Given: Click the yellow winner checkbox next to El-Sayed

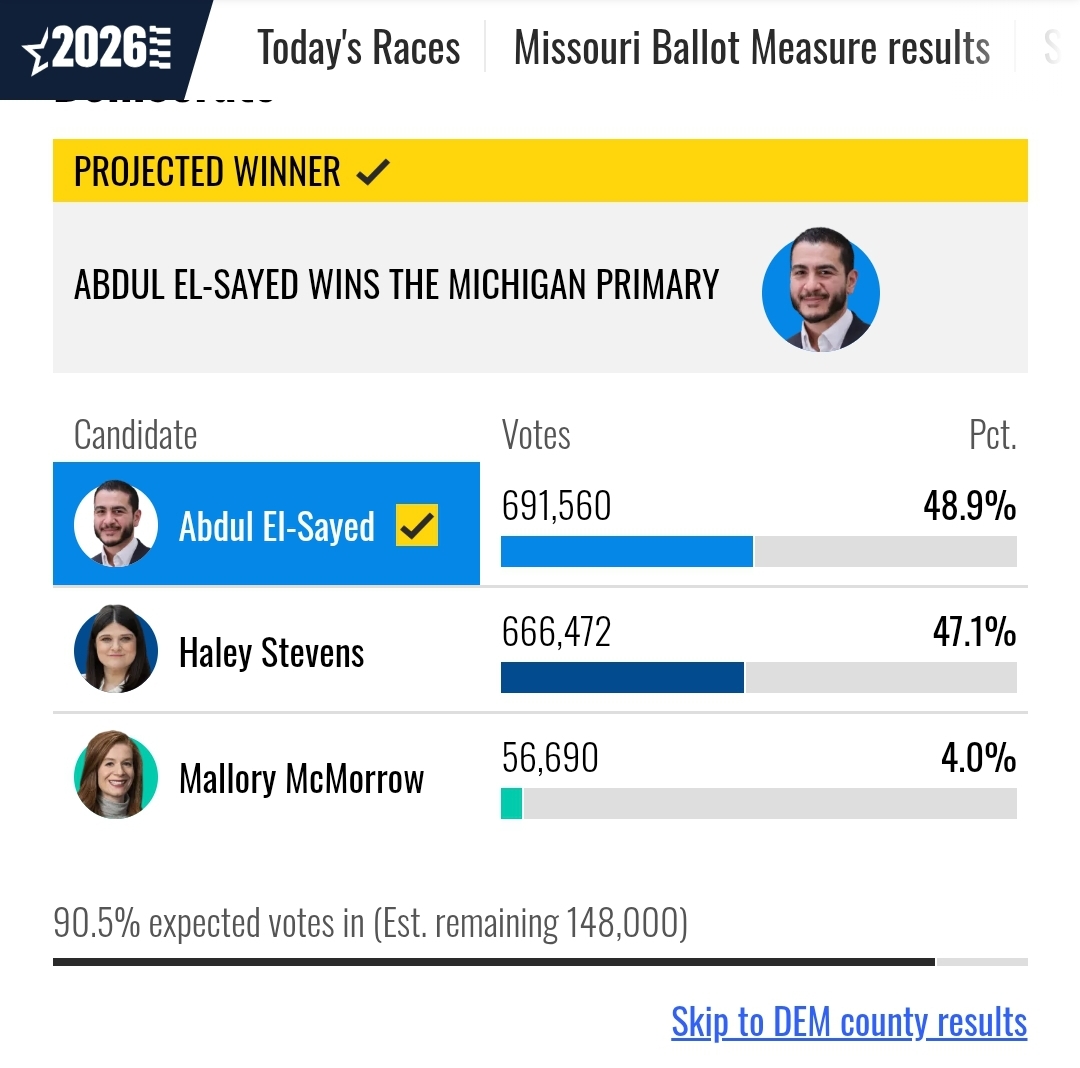Looking at the screenshot, I should [417, 525].
